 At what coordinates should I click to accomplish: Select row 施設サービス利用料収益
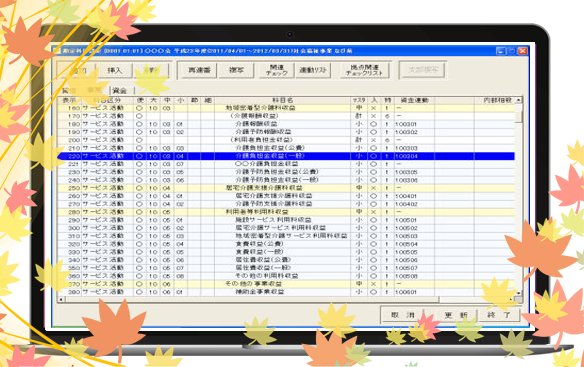pyautogui.click(x=286, y=220)
